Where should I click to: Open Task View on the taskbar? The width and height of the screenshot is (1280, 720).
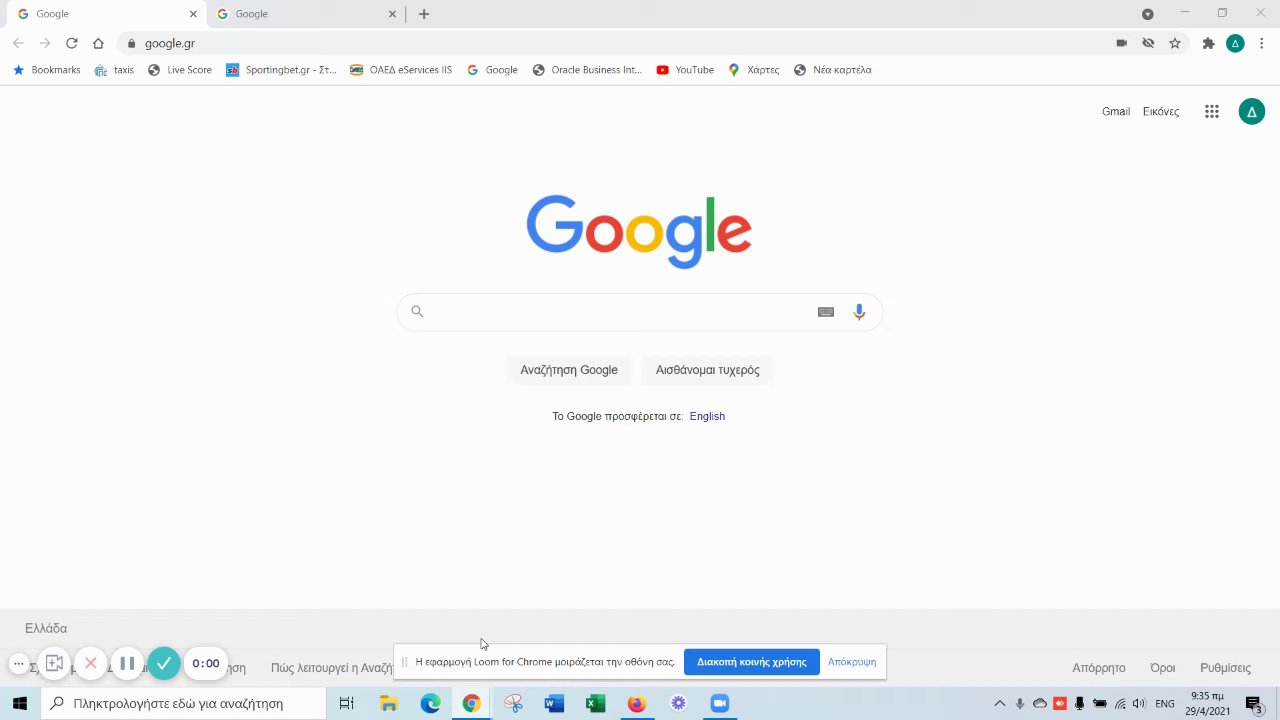346,704
